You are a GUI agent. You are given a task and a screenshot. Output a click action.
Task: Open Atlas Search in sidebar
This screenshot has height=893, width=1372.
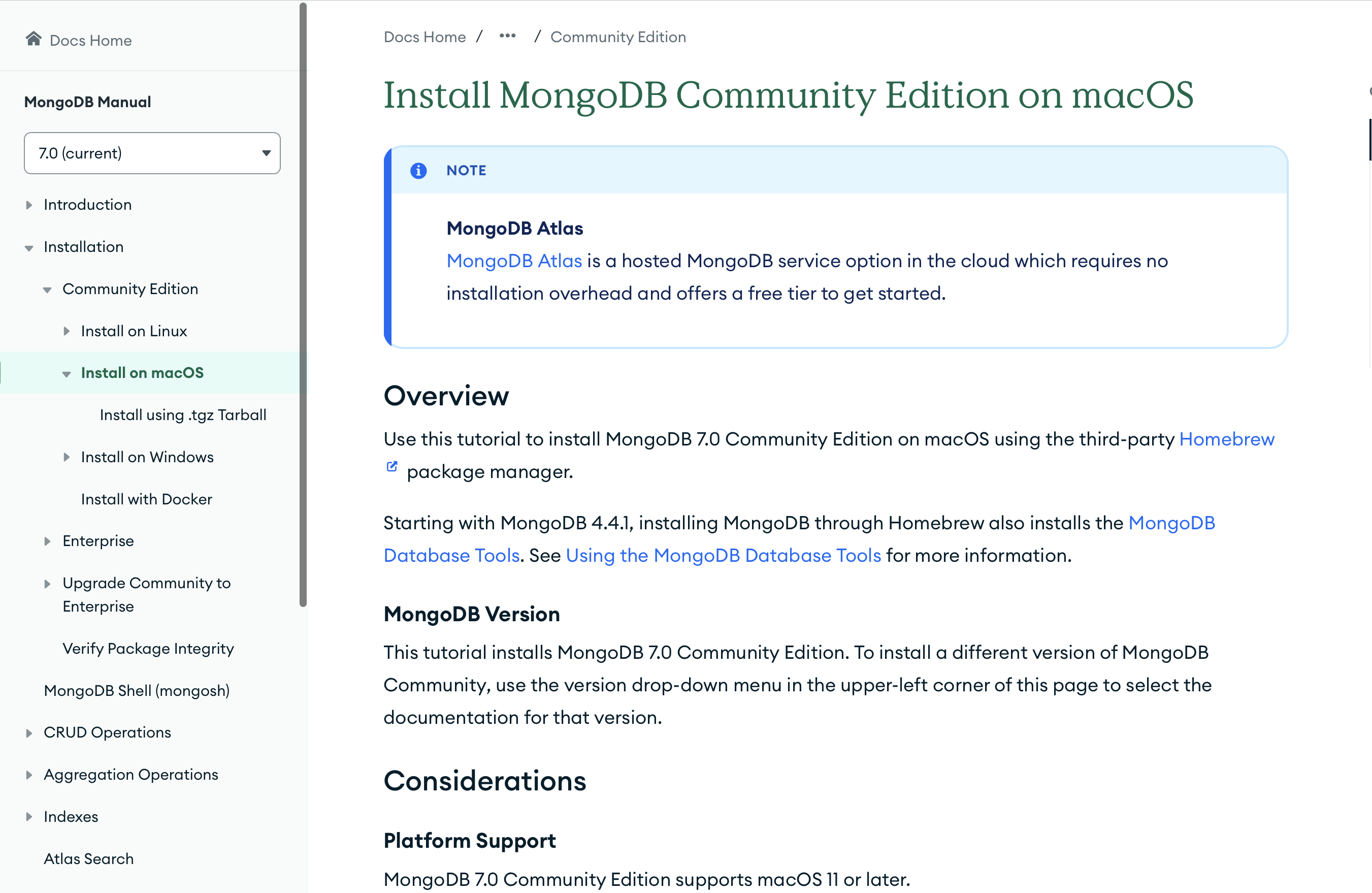(89, 859)
